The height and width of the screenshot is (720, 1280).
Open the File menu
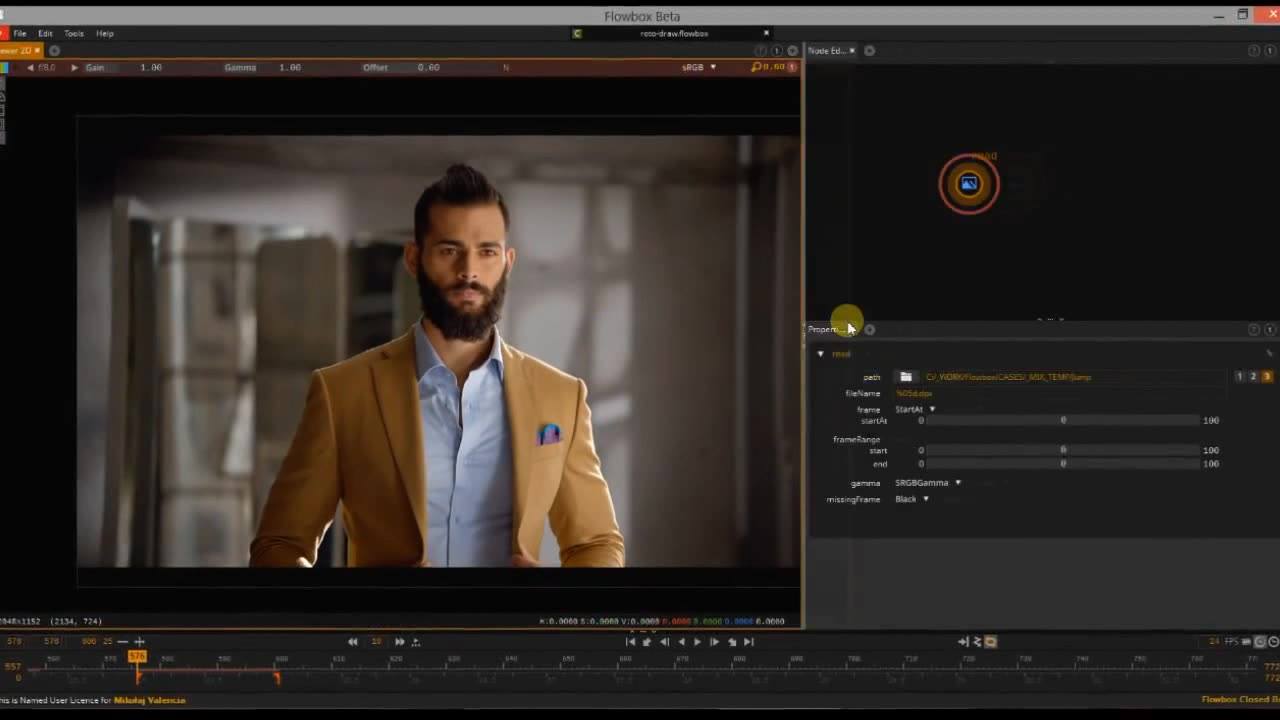20,34
